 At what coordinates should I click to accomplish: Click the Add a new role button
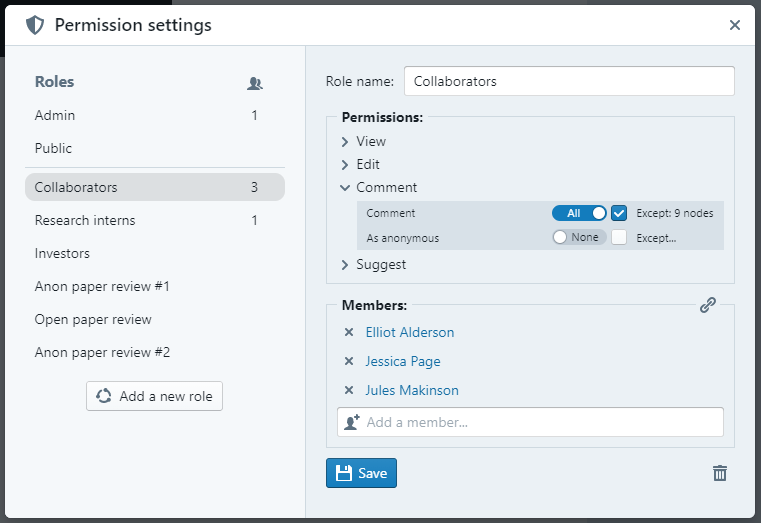[x=154, y=396]
